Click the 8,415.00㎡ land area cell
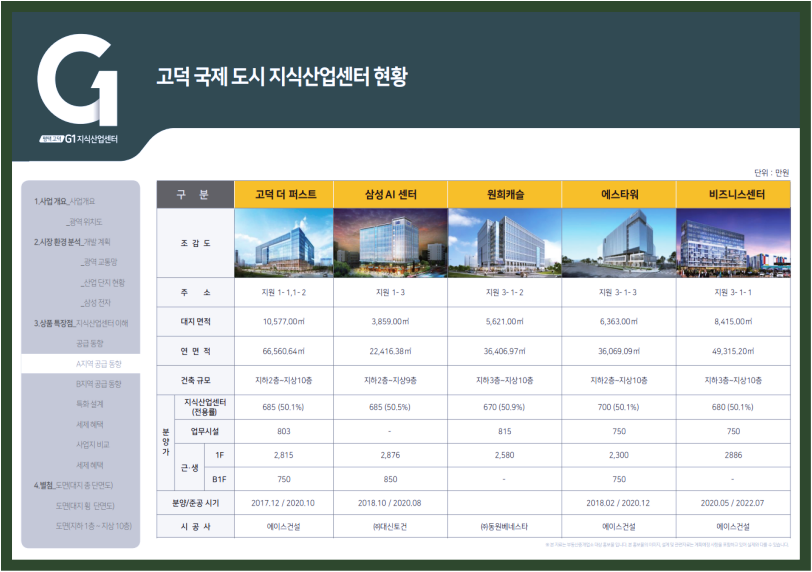The height and width of the screenshot is (572, 812). [733, 321]
